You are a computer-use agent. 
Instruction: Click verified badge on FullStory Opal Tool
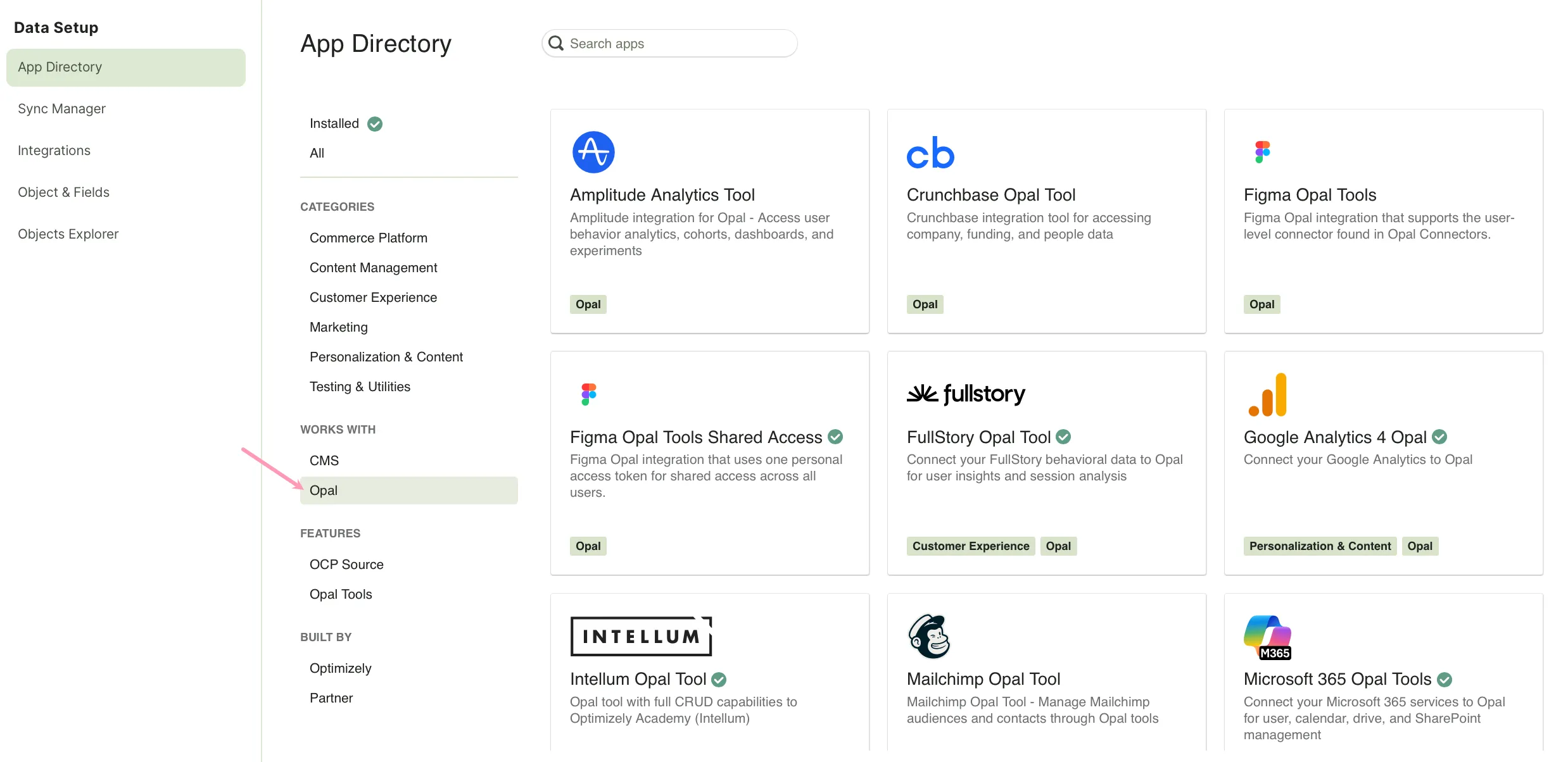[x=1063, y=437]
